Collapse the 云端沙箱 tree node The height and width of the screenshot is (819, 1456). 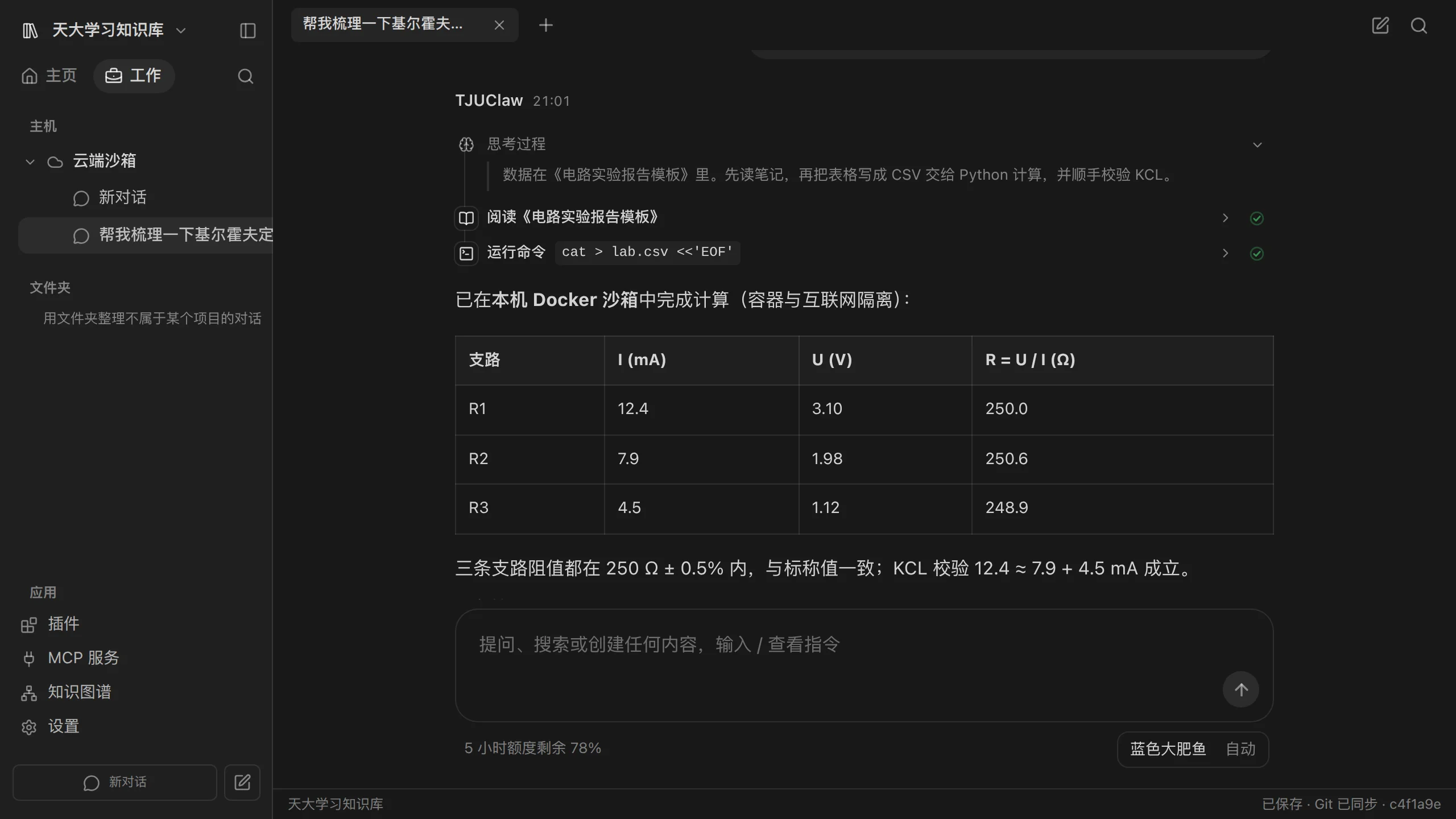point(30,162)
